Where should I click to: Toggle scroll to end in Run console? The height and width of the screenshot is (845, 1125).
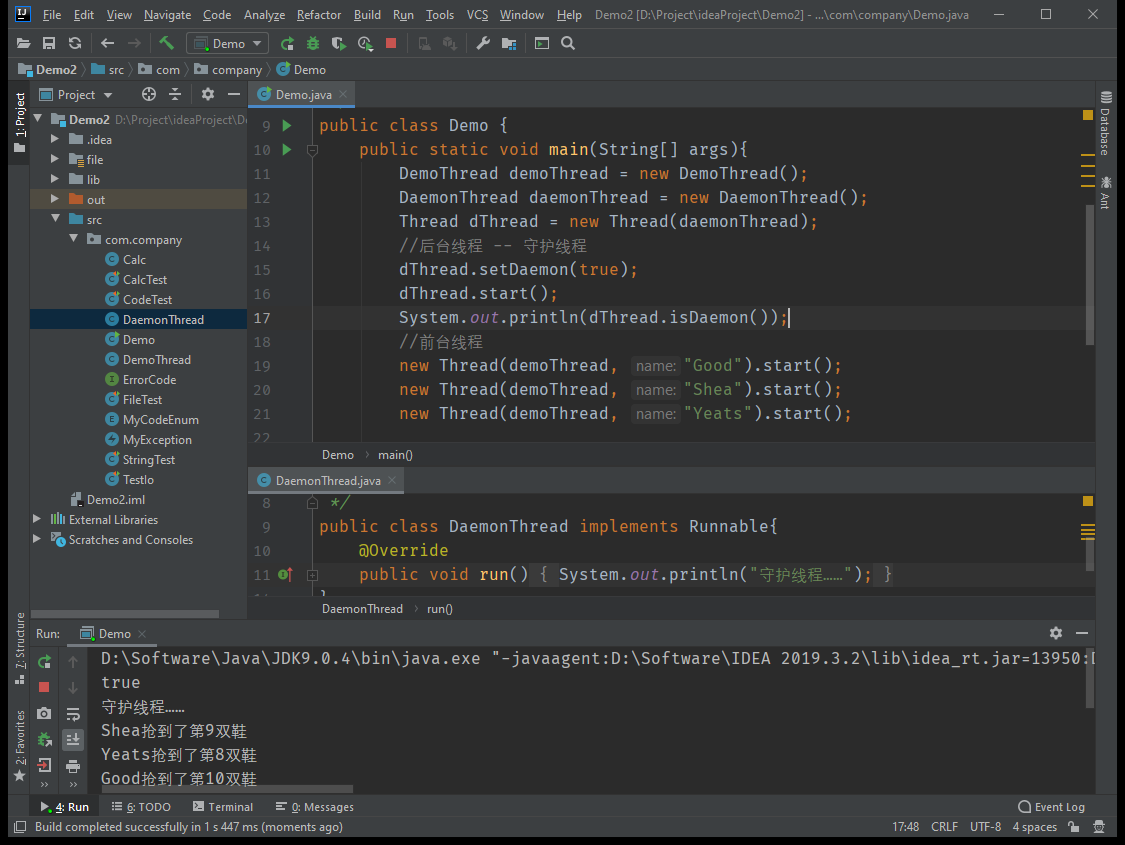point(73,740)
